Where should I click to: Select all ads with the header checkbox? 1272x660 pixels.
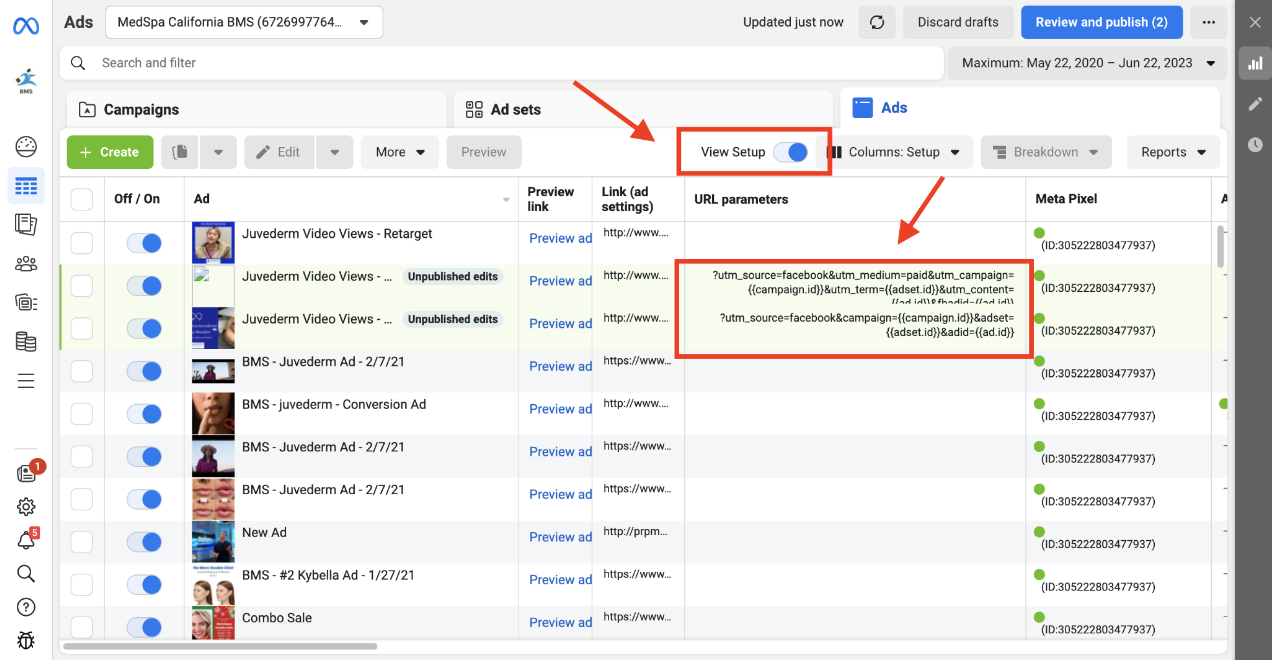(82, 199)
